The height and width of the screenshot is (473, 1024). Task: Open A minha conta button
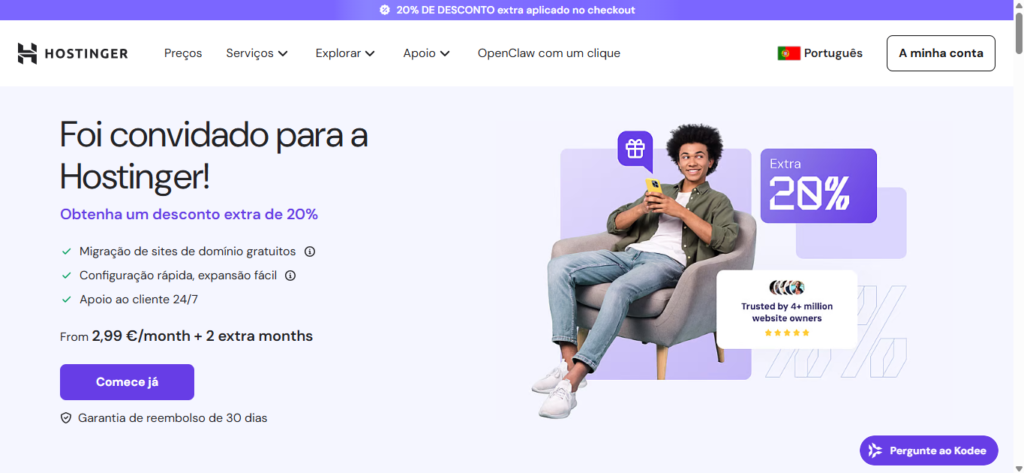click(x=941, y=54)
